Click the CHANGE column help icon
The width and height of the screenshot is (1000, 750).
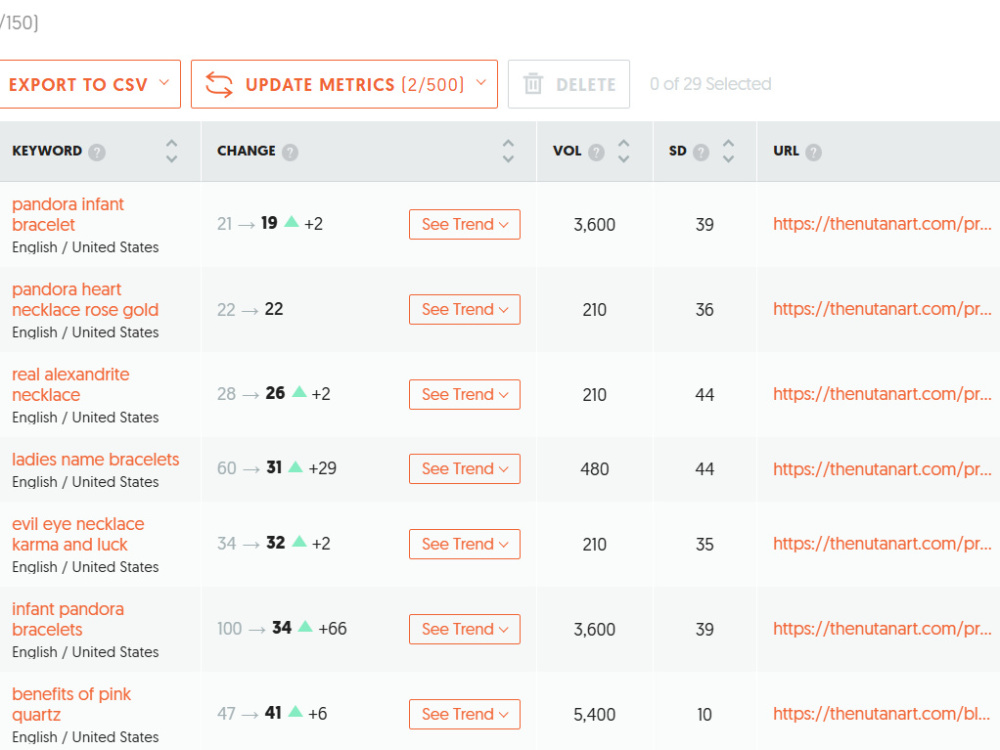[x=290, y=152]
